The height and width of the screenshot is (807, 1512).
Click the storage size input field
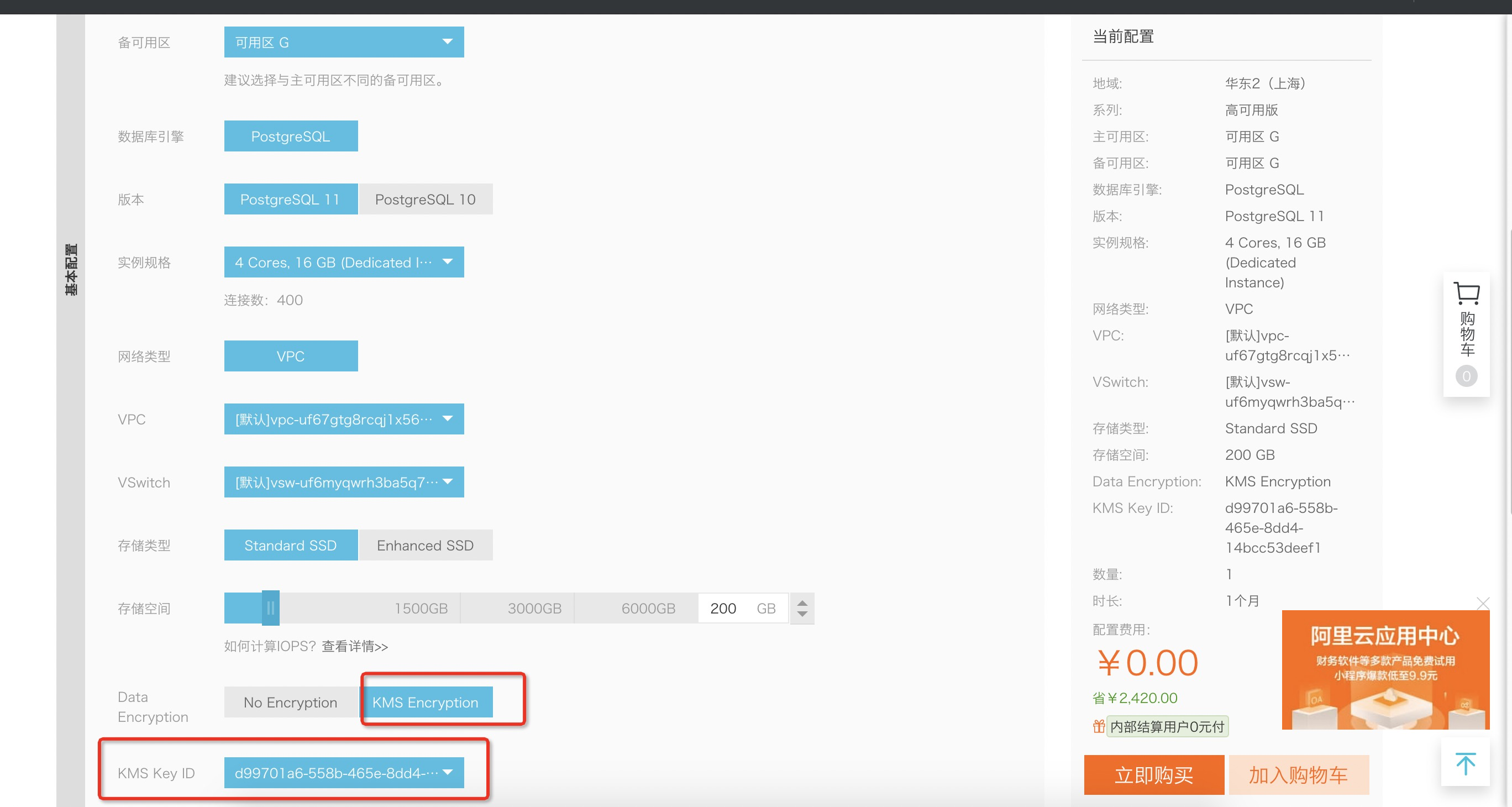[x=724, y=608]
